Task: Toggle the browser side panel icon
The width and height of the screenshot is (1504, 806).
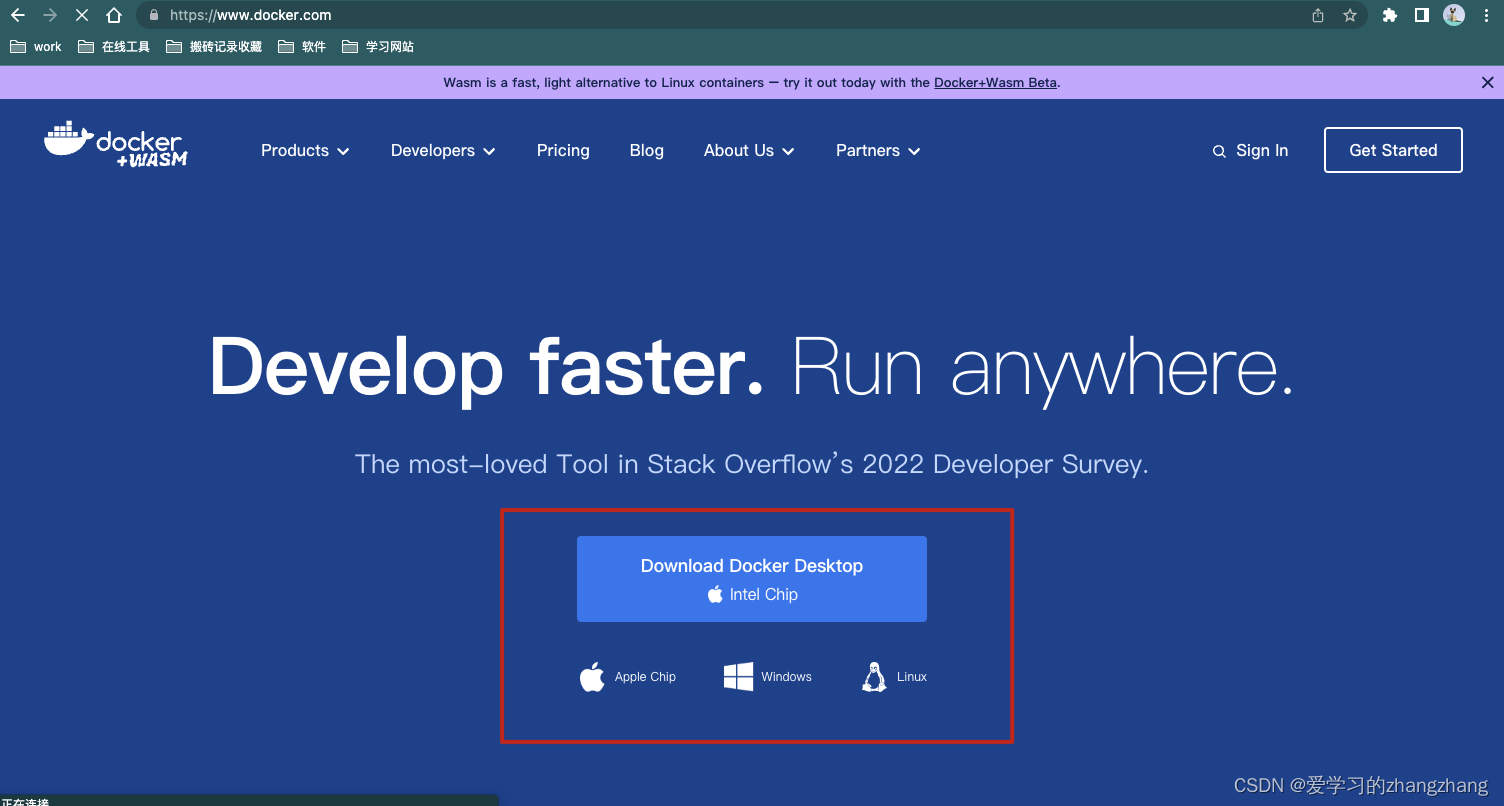Action: [1421, 15]
